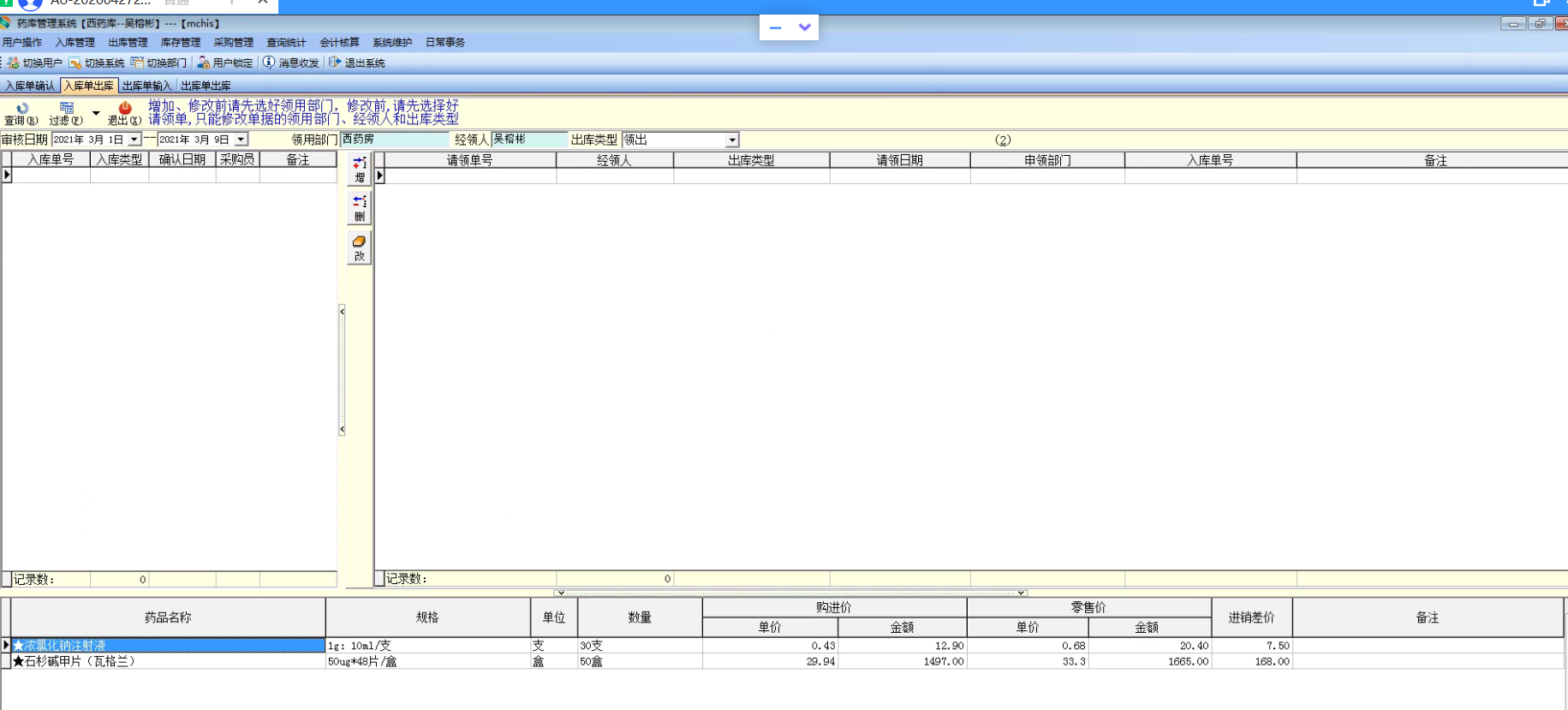This screenshot has width=1568, height=710.
Task: Click the minimize dash in floating top widget
Action: coord(775,27)
